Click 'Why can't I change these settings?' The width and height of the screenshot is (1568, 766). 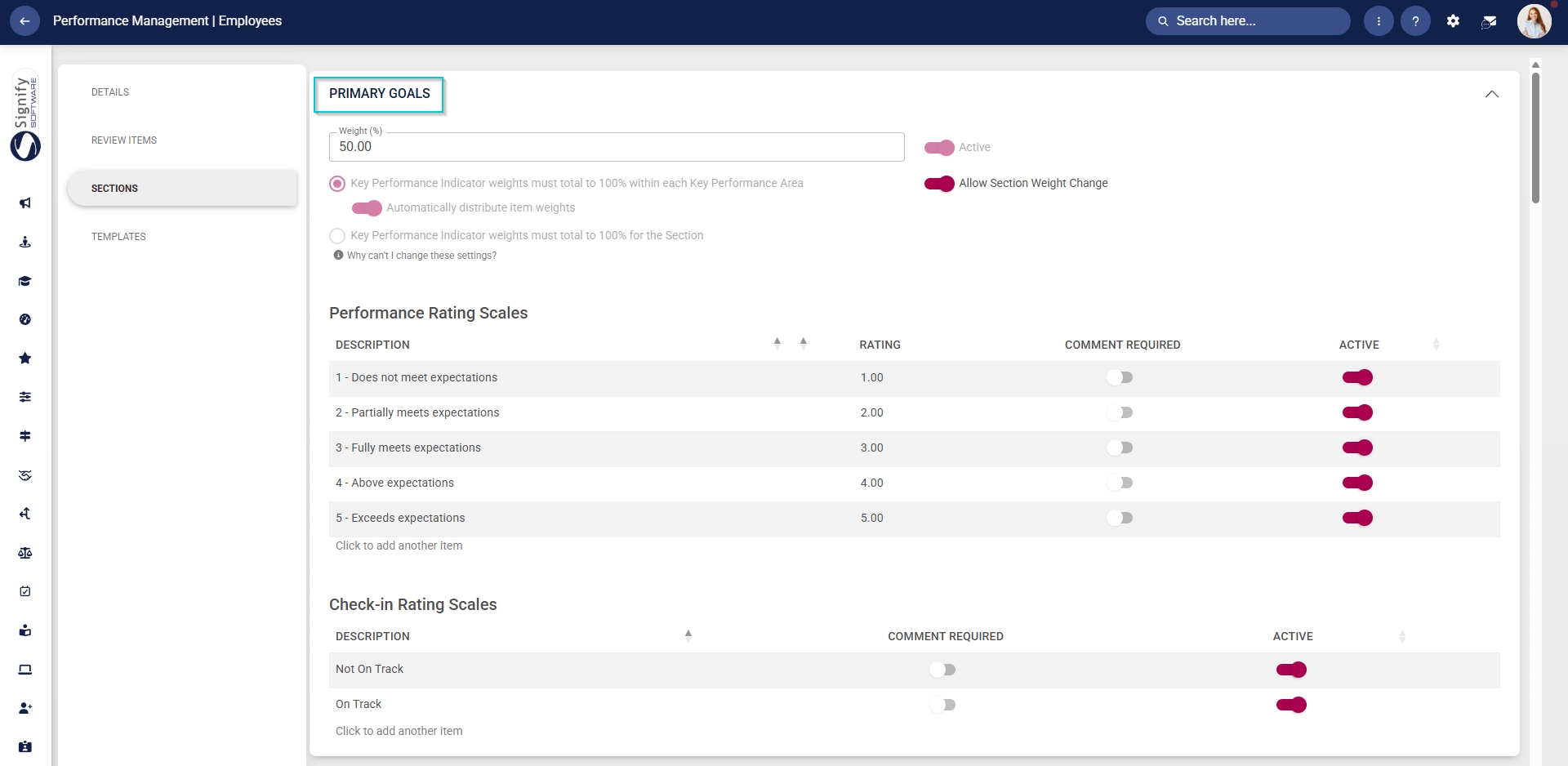coord(421,256)
